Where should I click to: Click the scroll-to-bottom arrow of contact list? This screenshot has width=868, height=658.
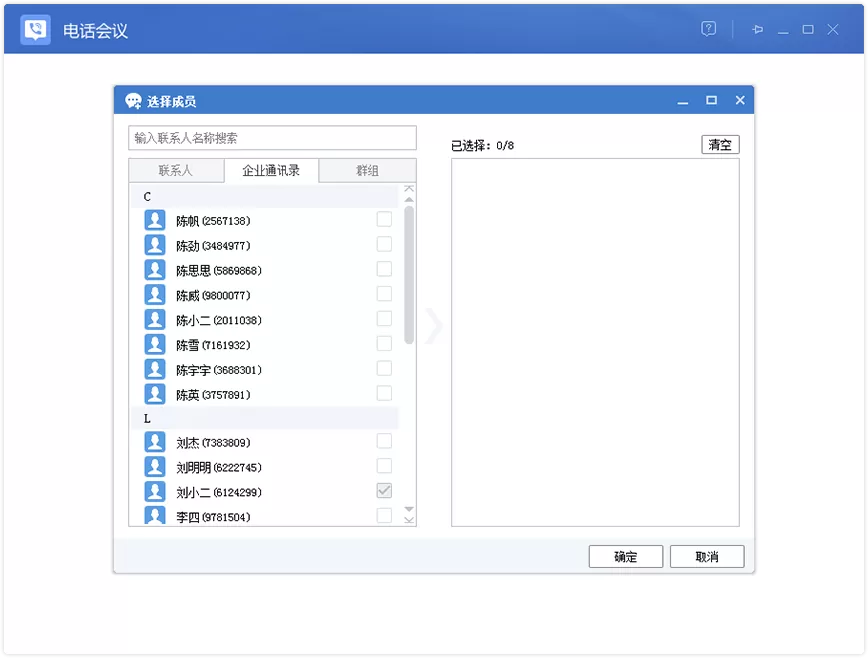[409, 520]
